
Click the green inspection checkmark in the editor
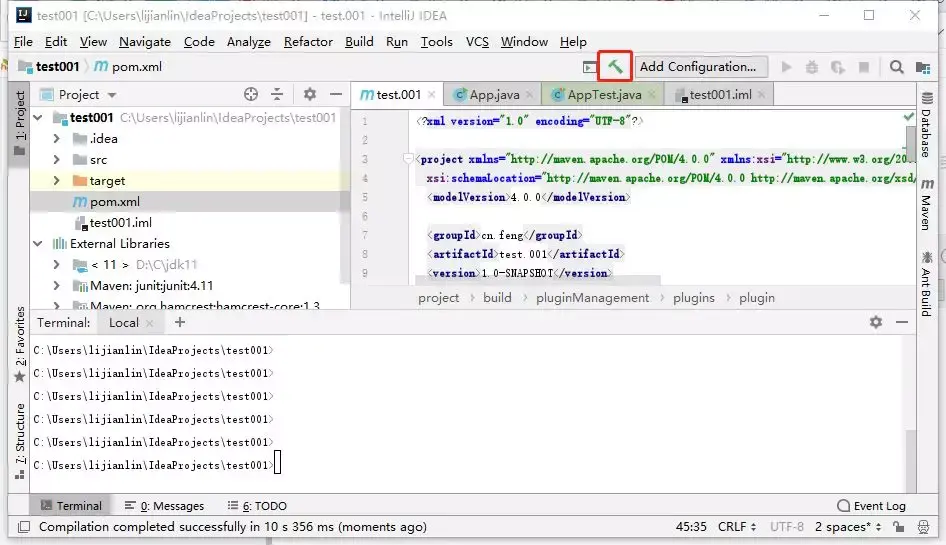click(909, 116)
